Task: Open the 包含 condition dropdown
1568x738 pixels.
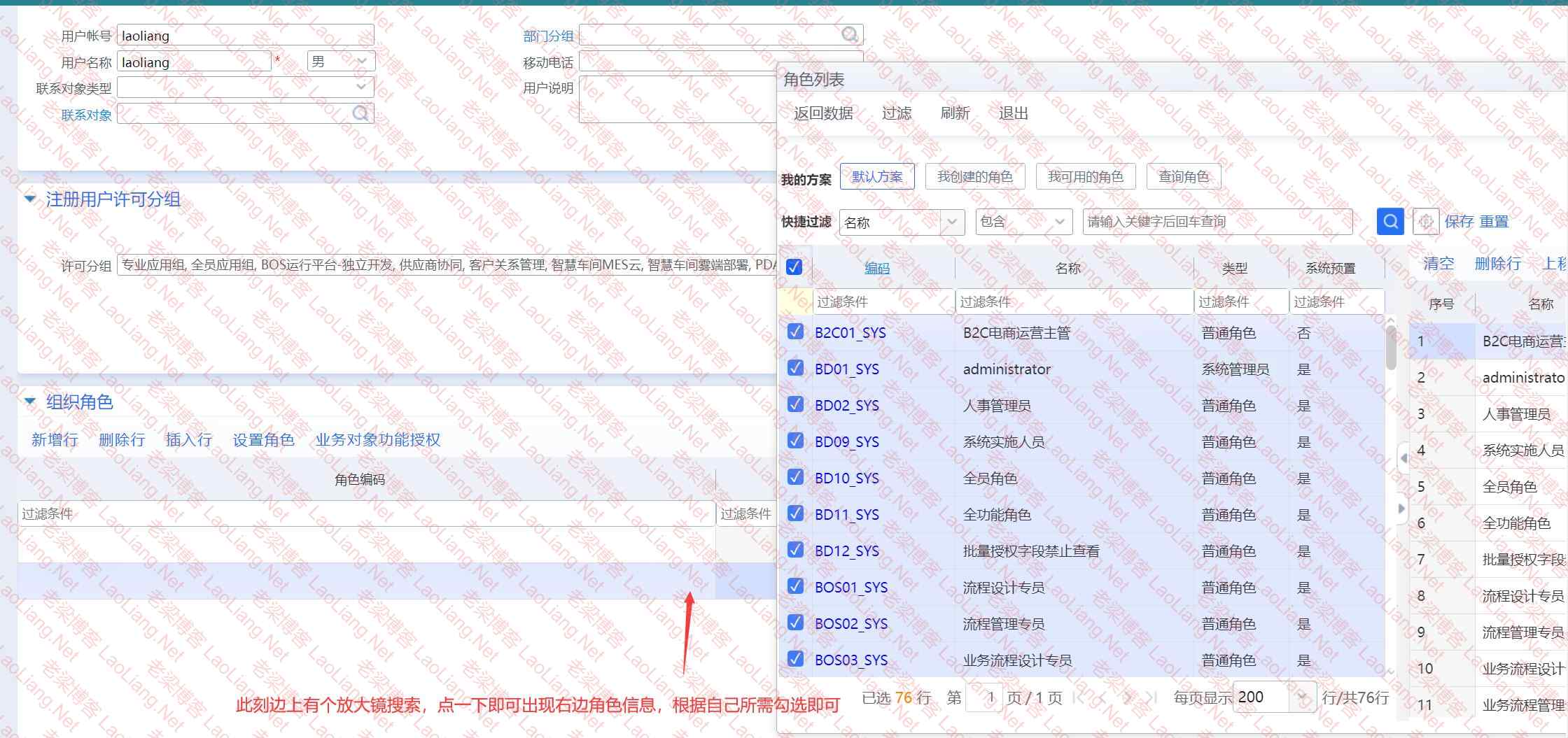Action: pos(1059,222)
